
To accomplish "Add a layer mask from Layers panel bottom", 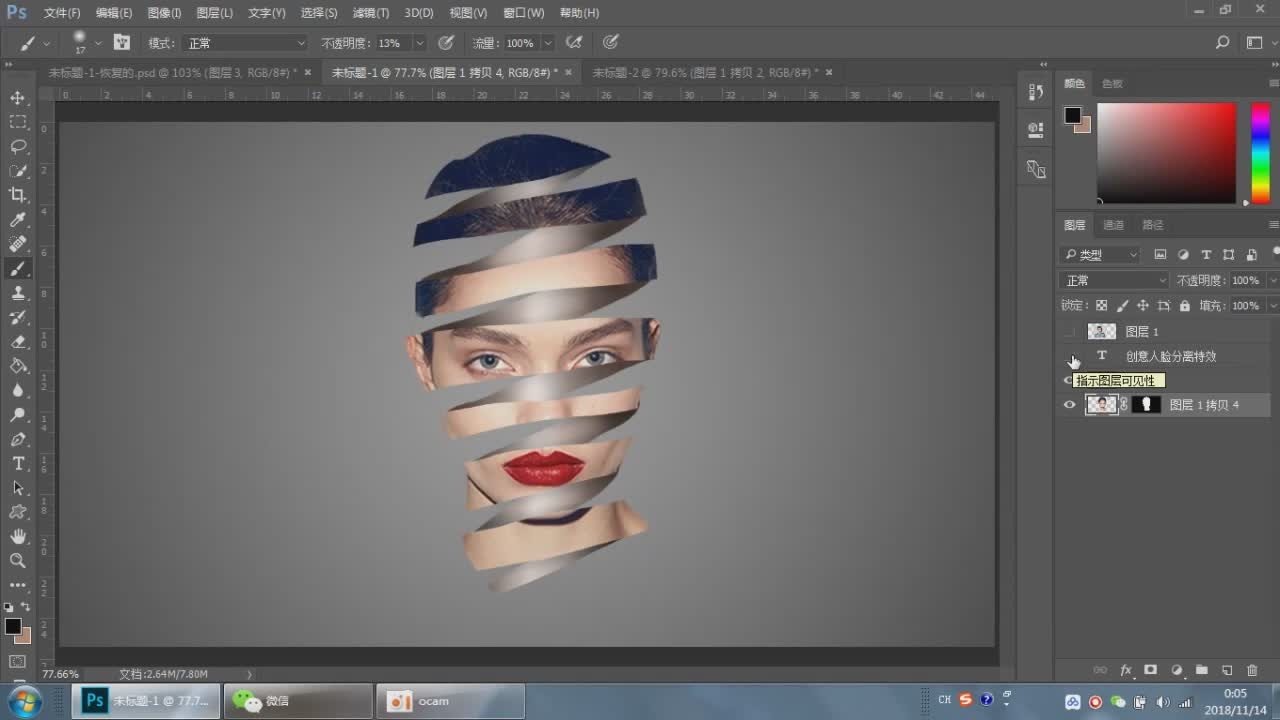I will coord(1151,670).
